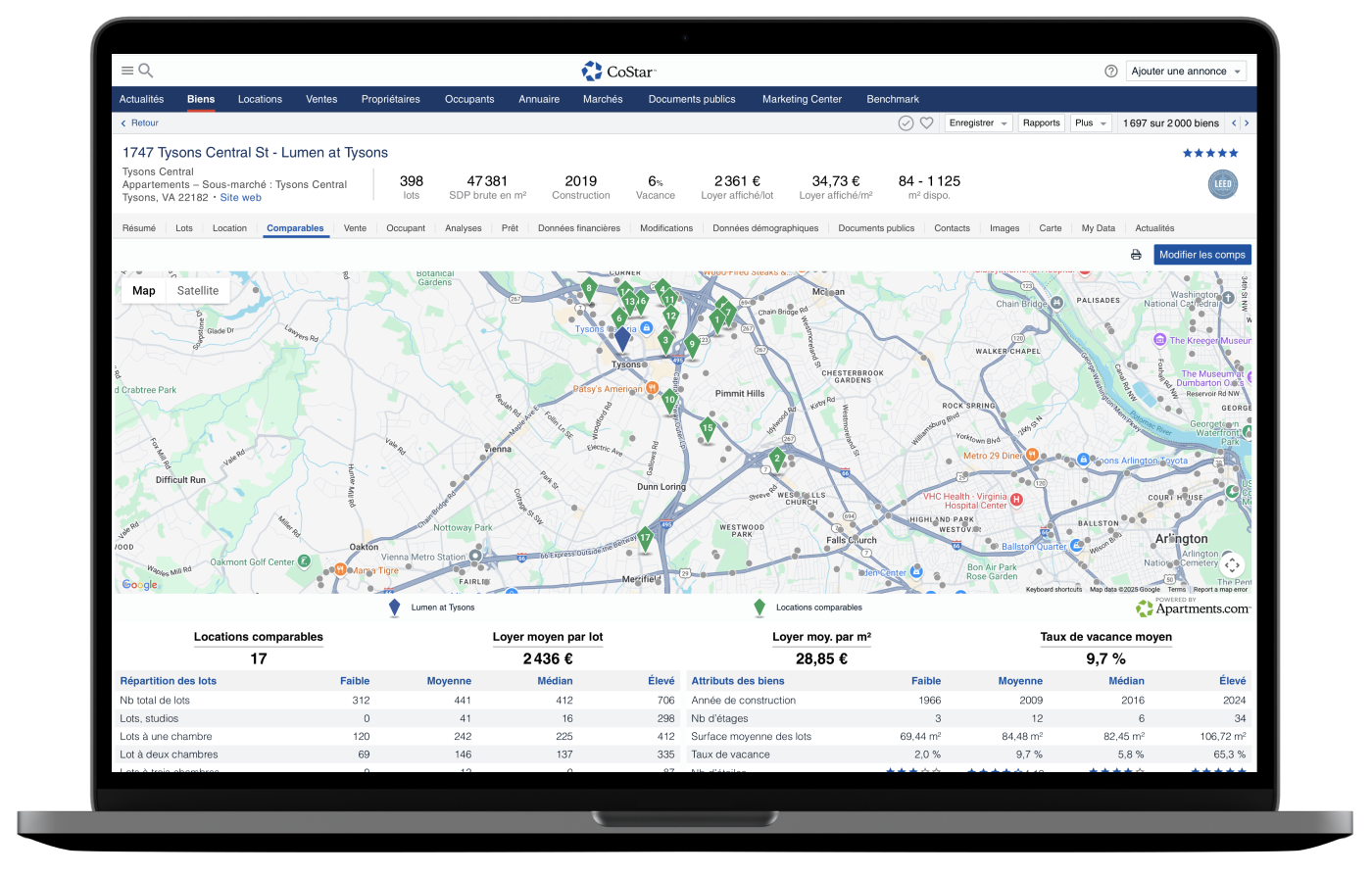Toggle the checkmark circle selection
This screenshot has height=876, width=1372.
click(x=906, y=123)
